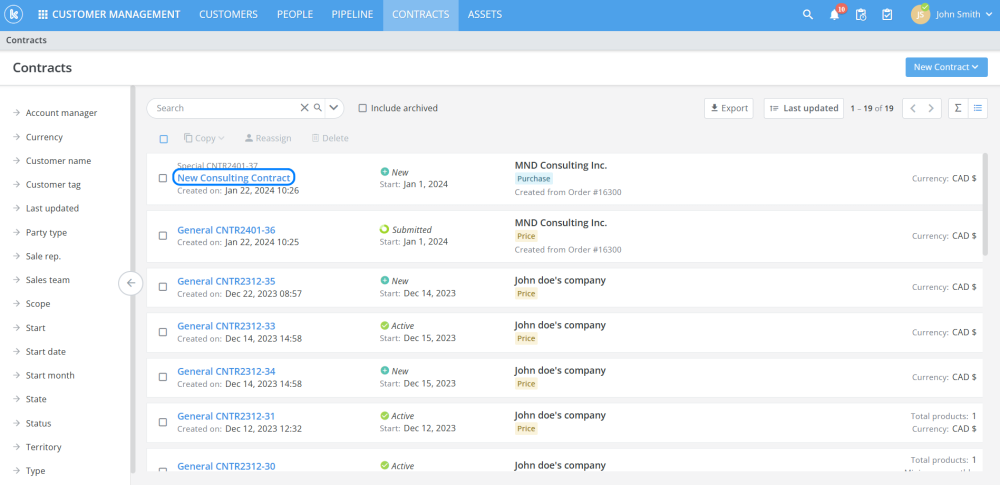
Task: Expand the Start month filter
Action: tap(50, 375)
